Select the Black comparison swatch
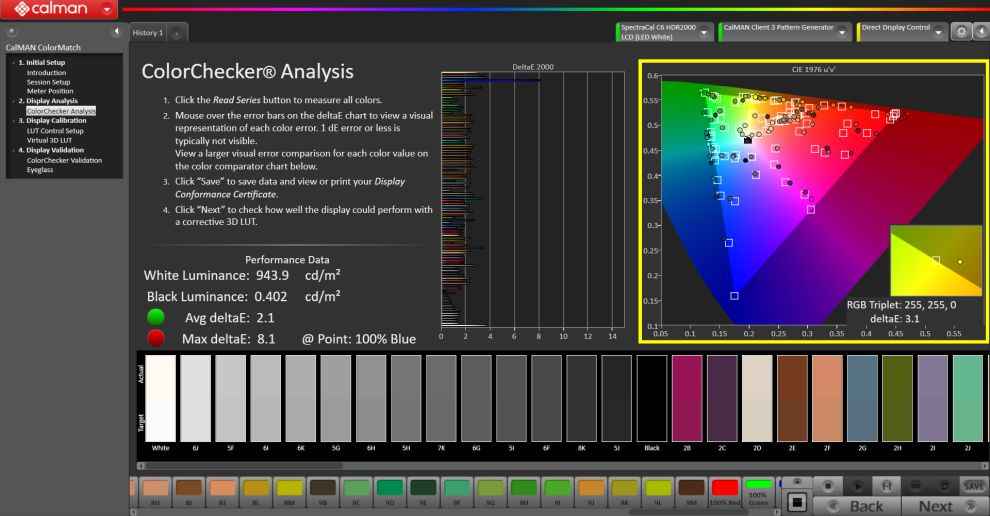This screenshot has height=516, width=990. pyautogui.click(x=652, y=399)
